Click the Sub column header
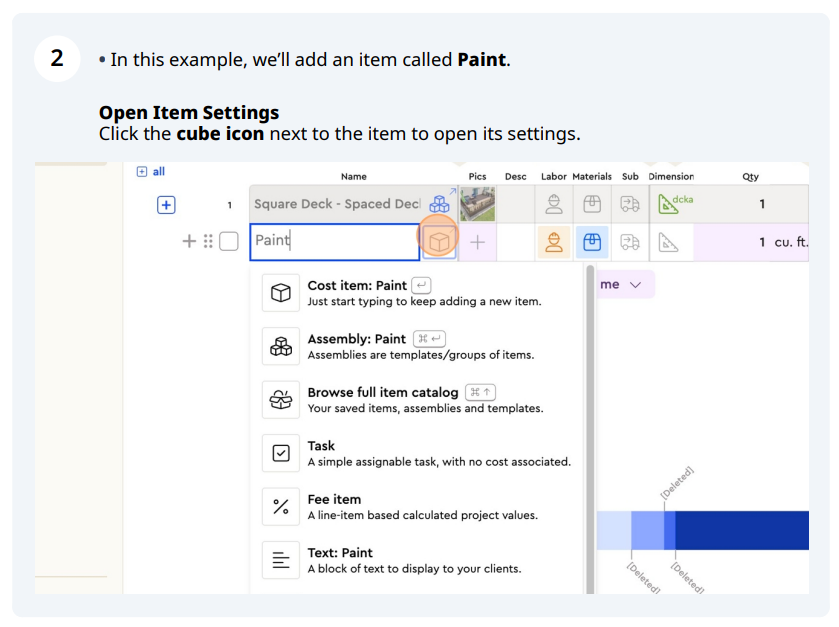Viewport: 839px width, 627px height. pos(630,177)
